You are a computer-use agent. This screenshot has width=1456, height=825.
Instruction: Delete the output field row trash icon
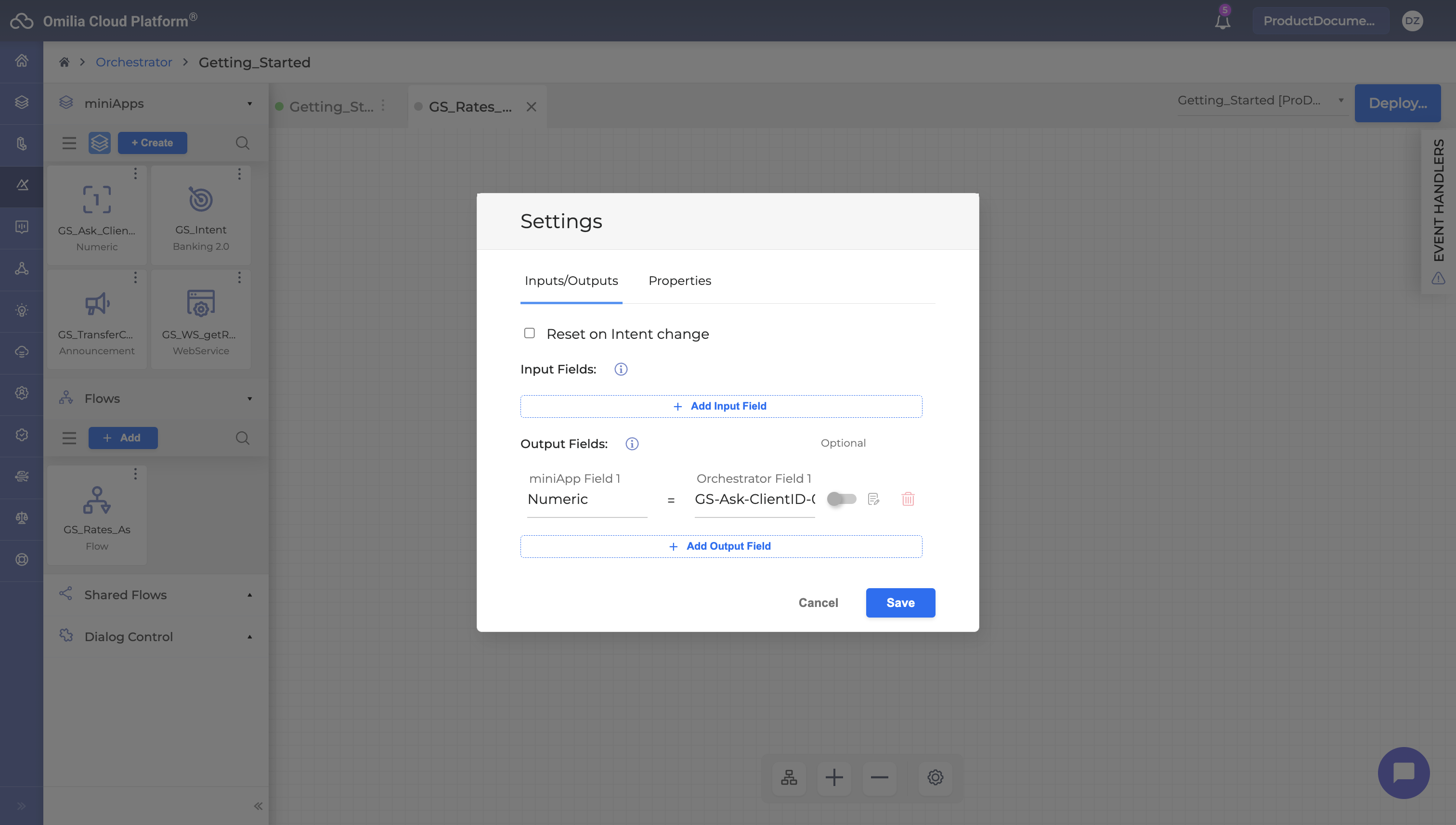click(908, 499)
